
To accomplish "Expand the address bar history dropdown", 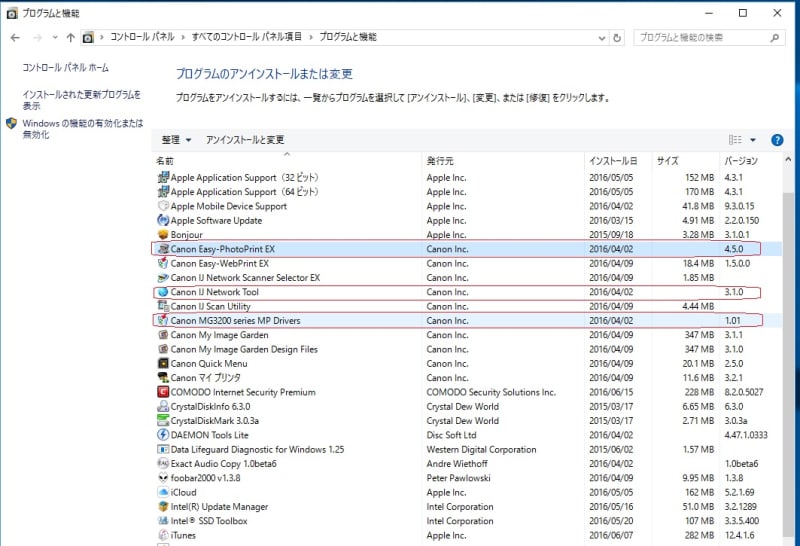I will (x=602, y=38).
